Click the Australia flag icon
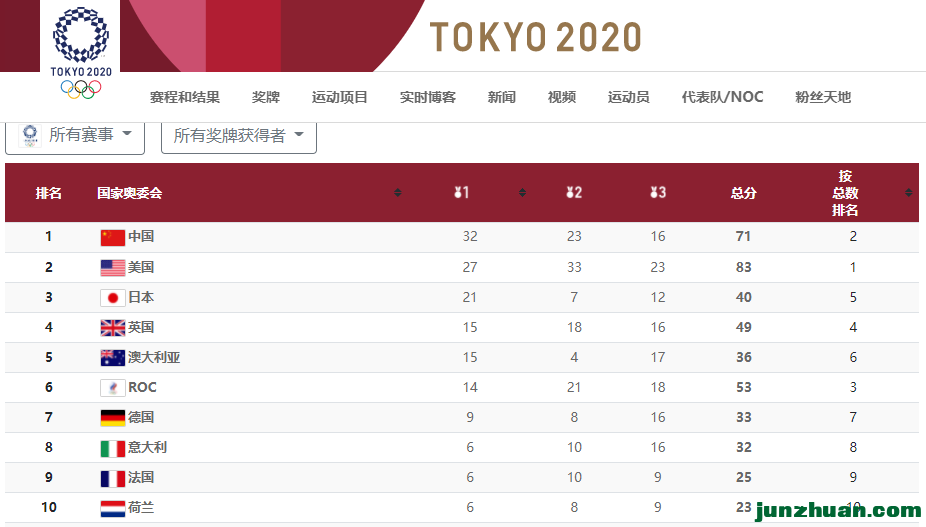The image size is (926, 527). [x=112, y=357]
